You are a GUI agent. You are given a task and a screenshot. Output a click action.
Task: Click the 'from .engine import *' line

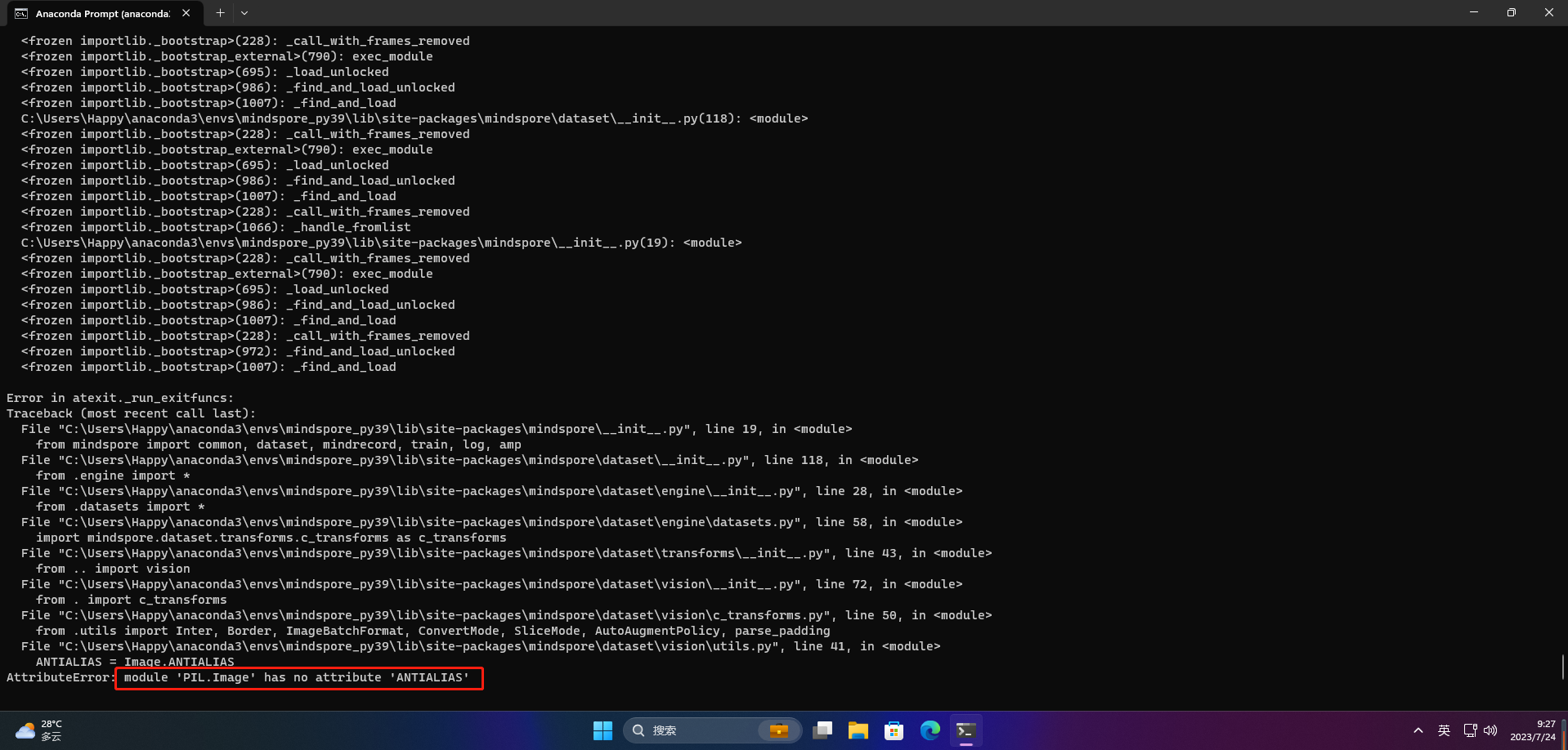pyautogui.click(x=113, y=475)
